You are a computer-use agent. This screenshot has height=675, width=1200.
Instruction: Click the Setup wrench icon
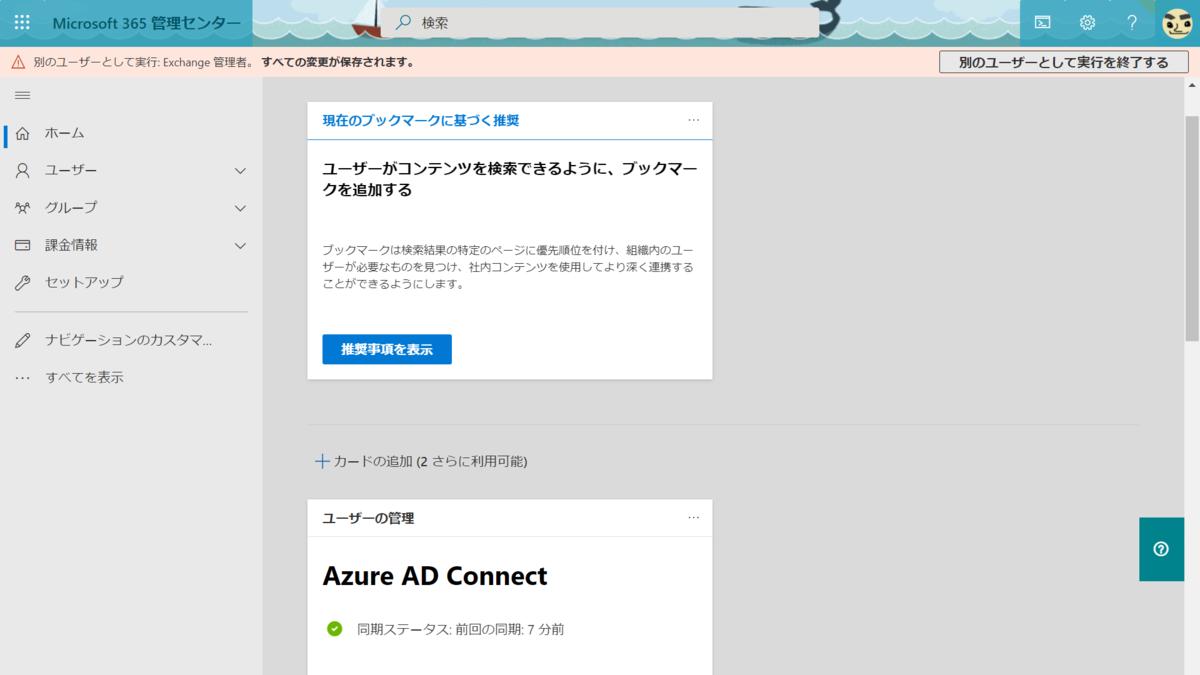22,283
